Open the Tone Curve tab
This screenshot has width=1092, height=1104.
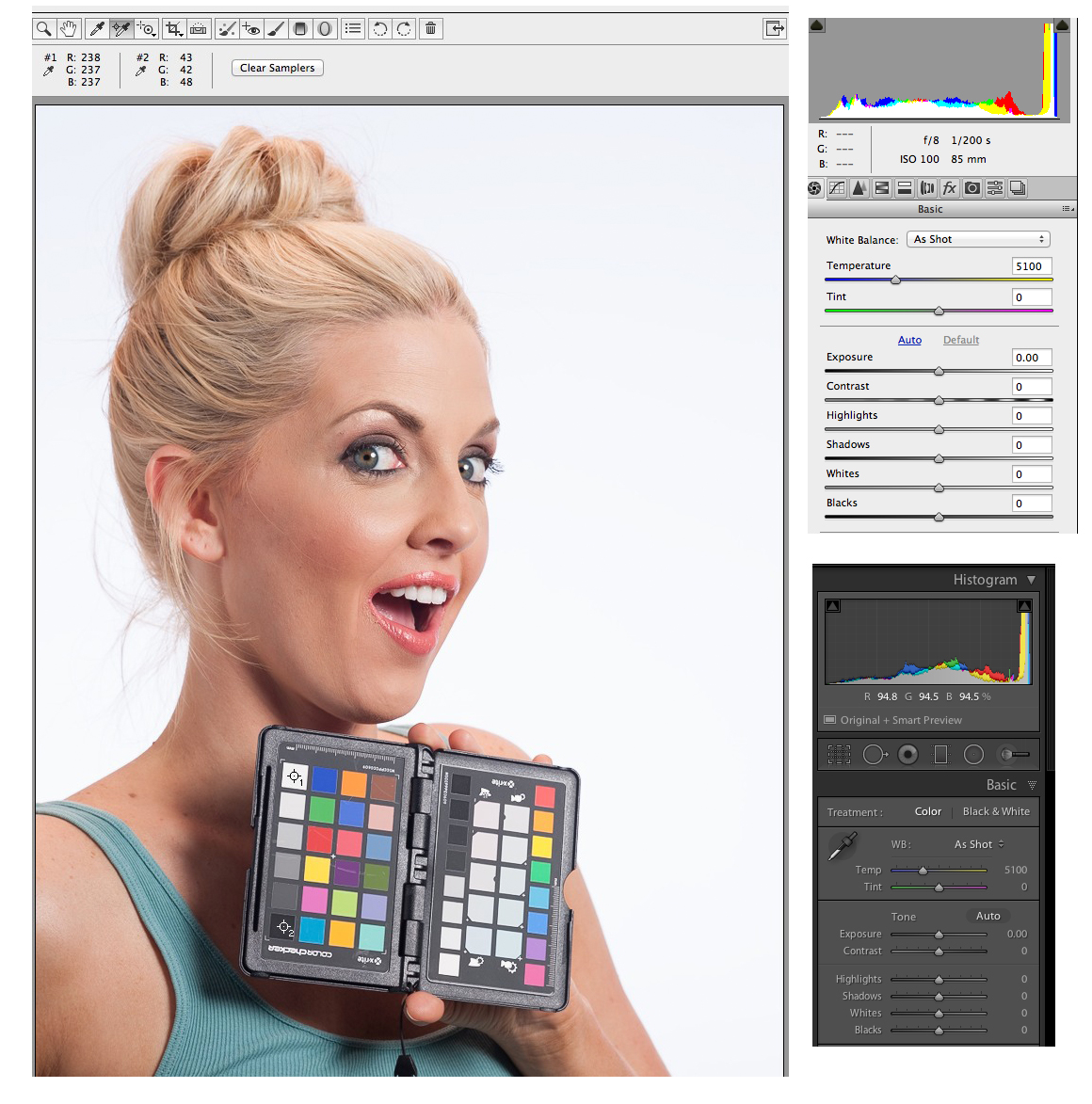837,188
